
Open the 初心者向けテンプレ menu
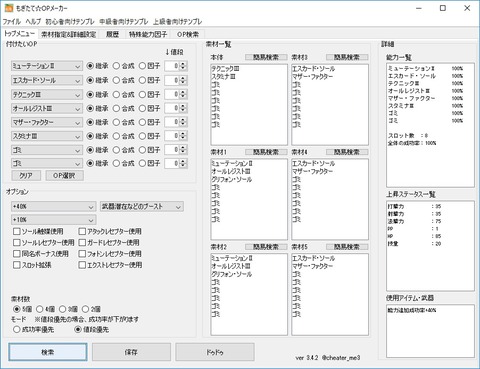click(70, 22)
